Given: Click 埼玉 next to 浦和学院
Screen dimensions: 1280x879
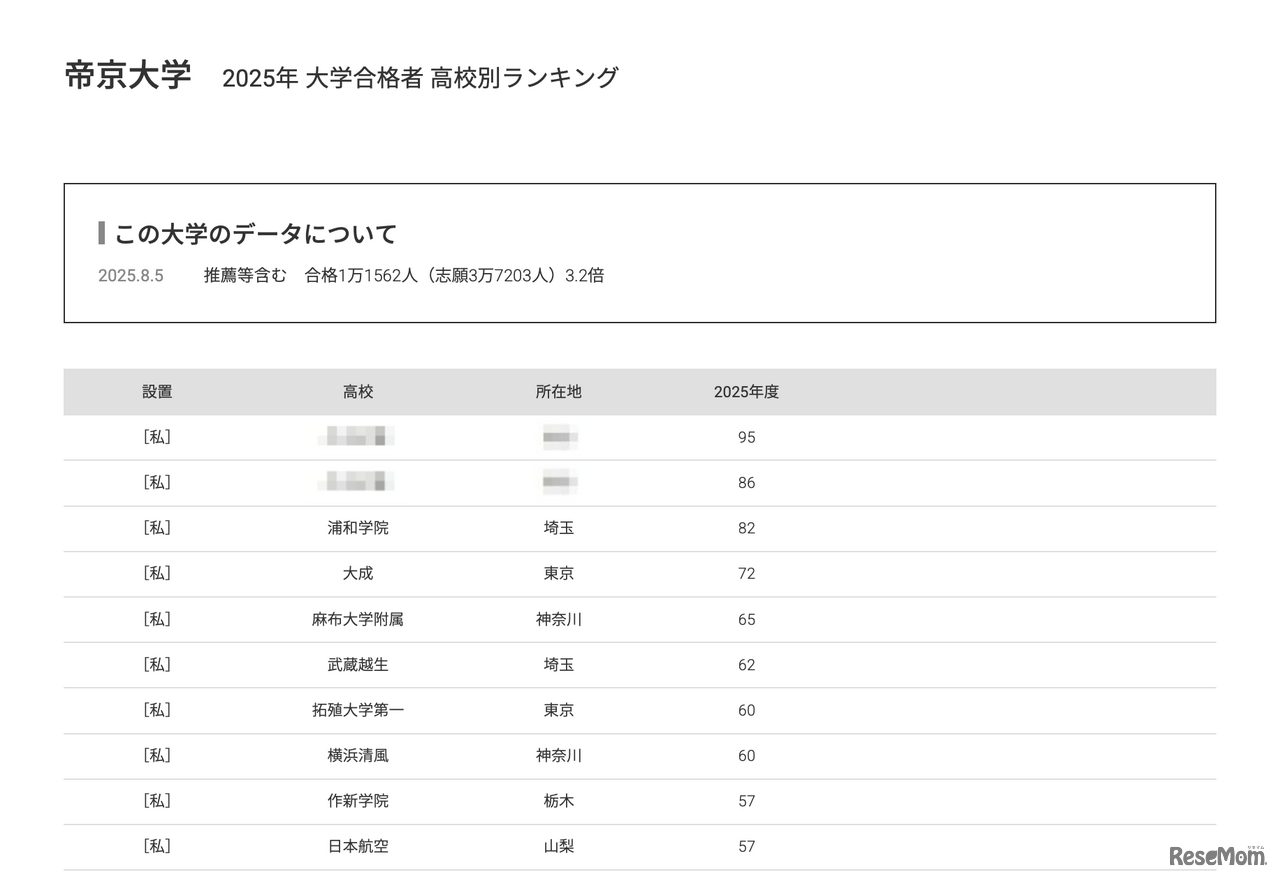Looking at the screenshot, I should coord(558,528).
